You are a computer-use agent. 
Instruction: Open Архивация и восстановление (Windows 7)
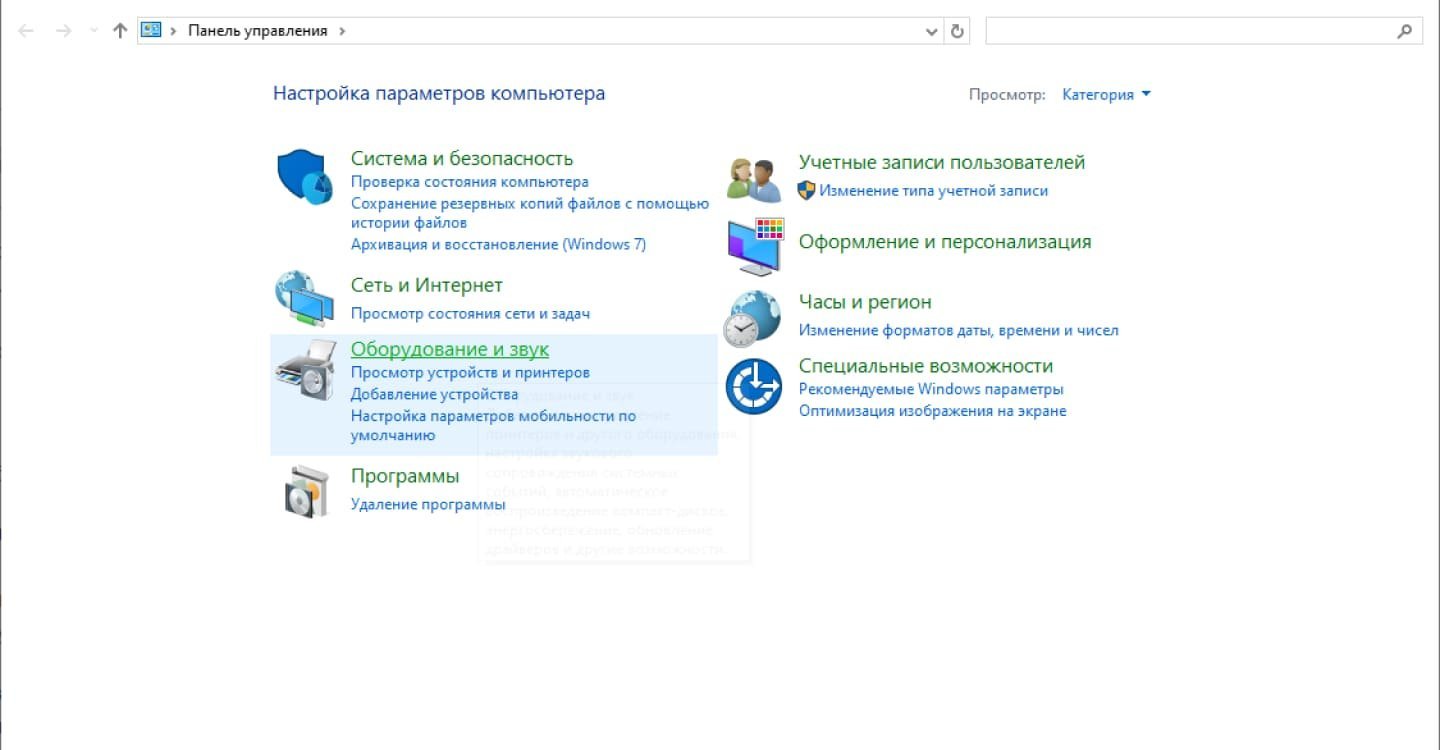[498, 244]
